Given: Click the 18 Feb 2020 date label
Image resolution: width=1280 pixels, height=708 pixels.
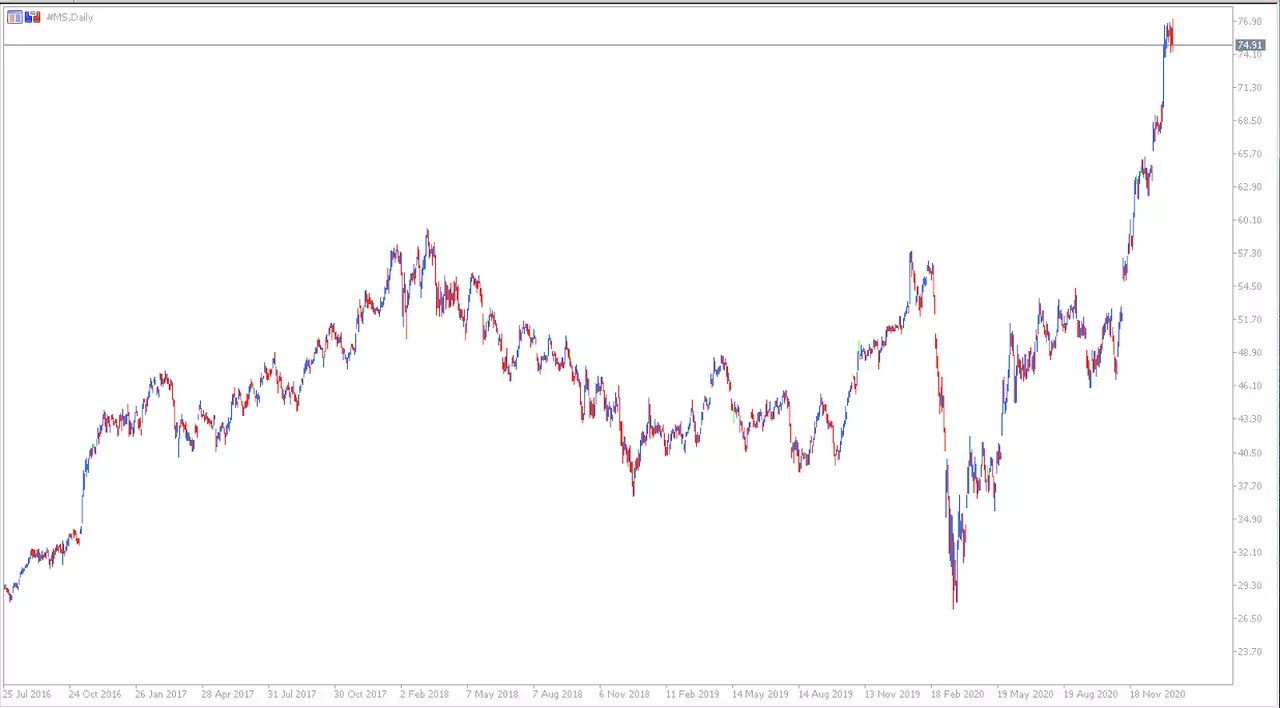Looking at the screenshot, I should point(956,693).
